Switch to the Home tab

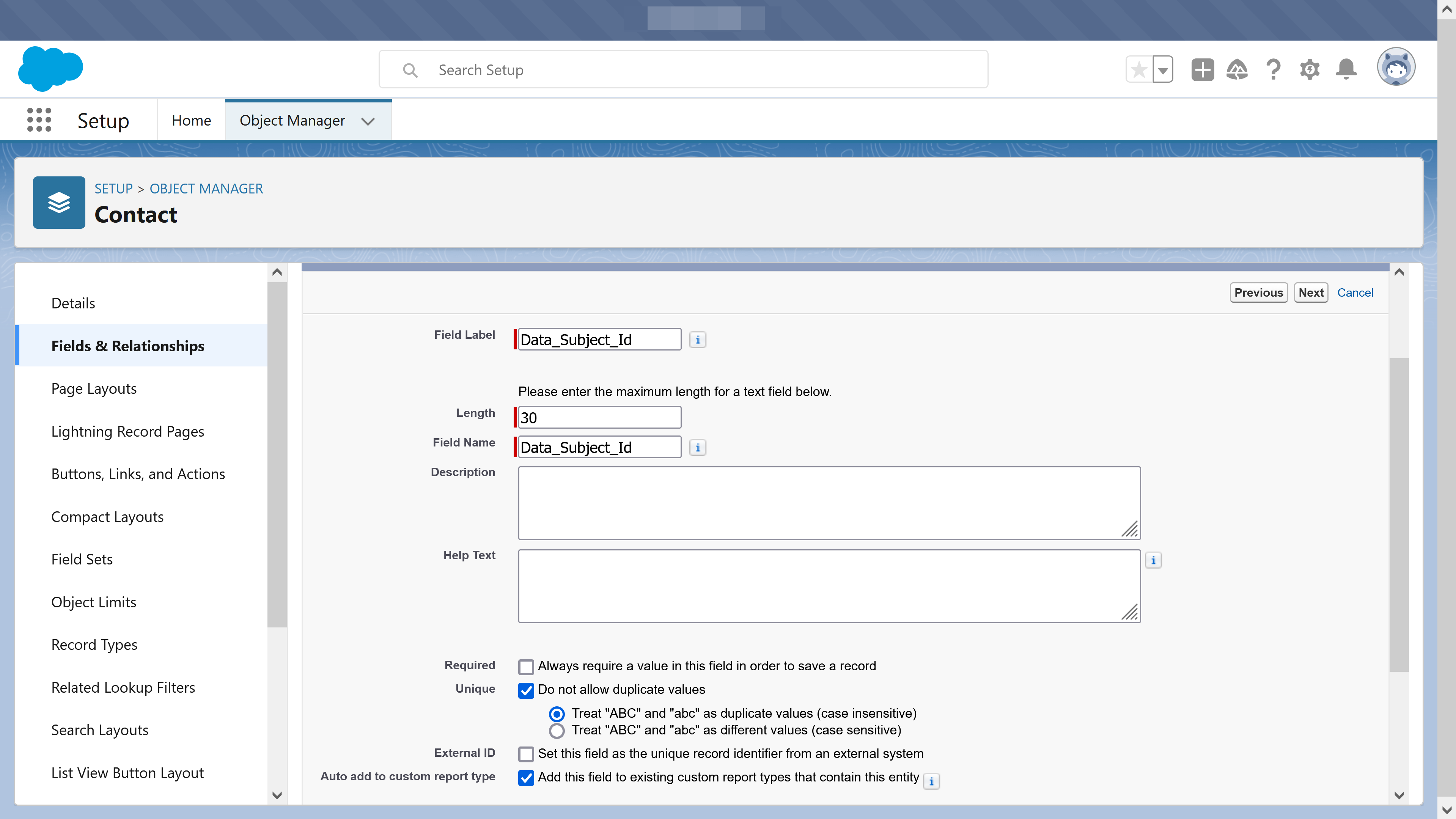click(x=191, y=120)
